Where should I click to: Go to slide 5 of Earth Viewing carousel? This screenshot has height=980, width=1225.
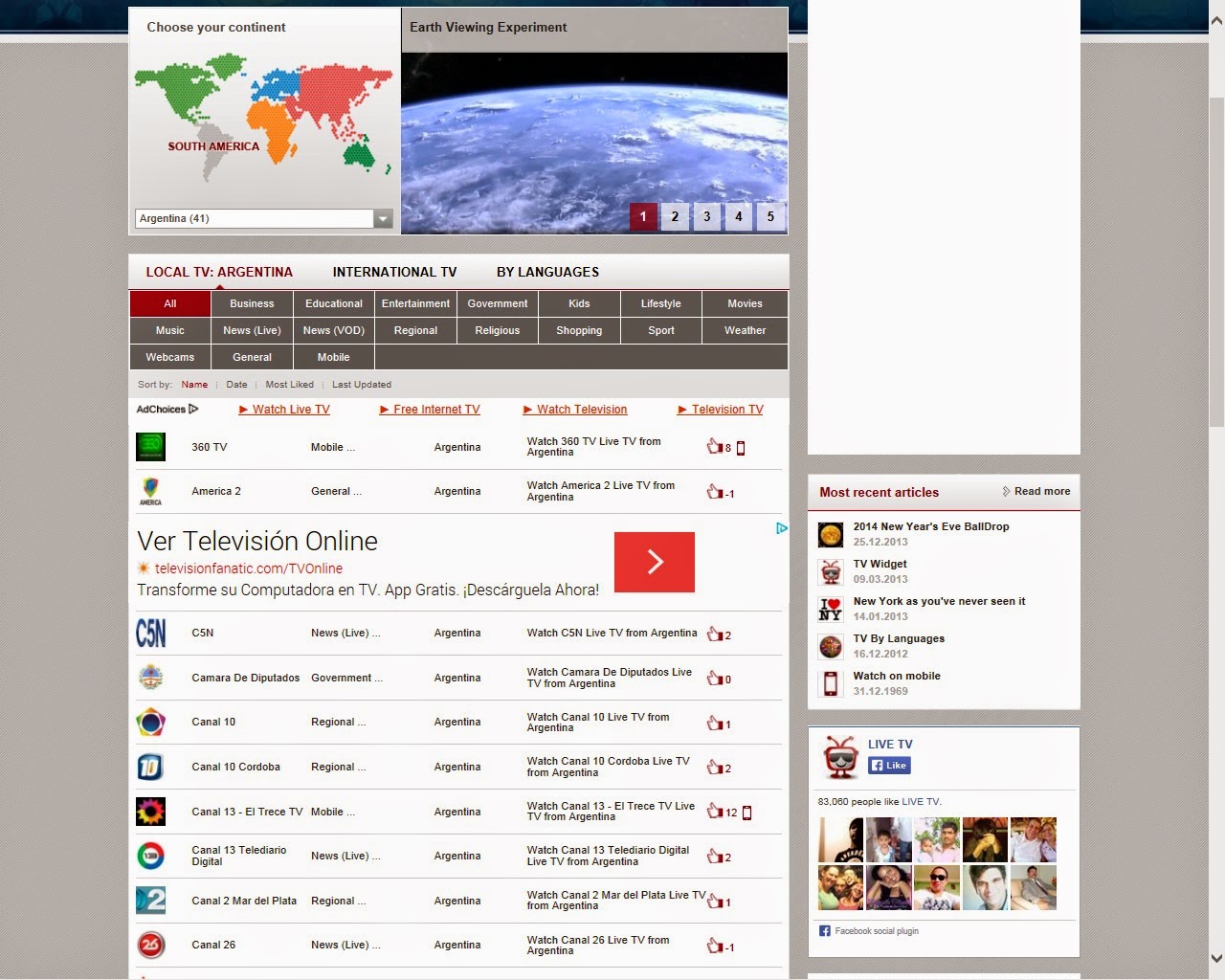coord(770,216)
